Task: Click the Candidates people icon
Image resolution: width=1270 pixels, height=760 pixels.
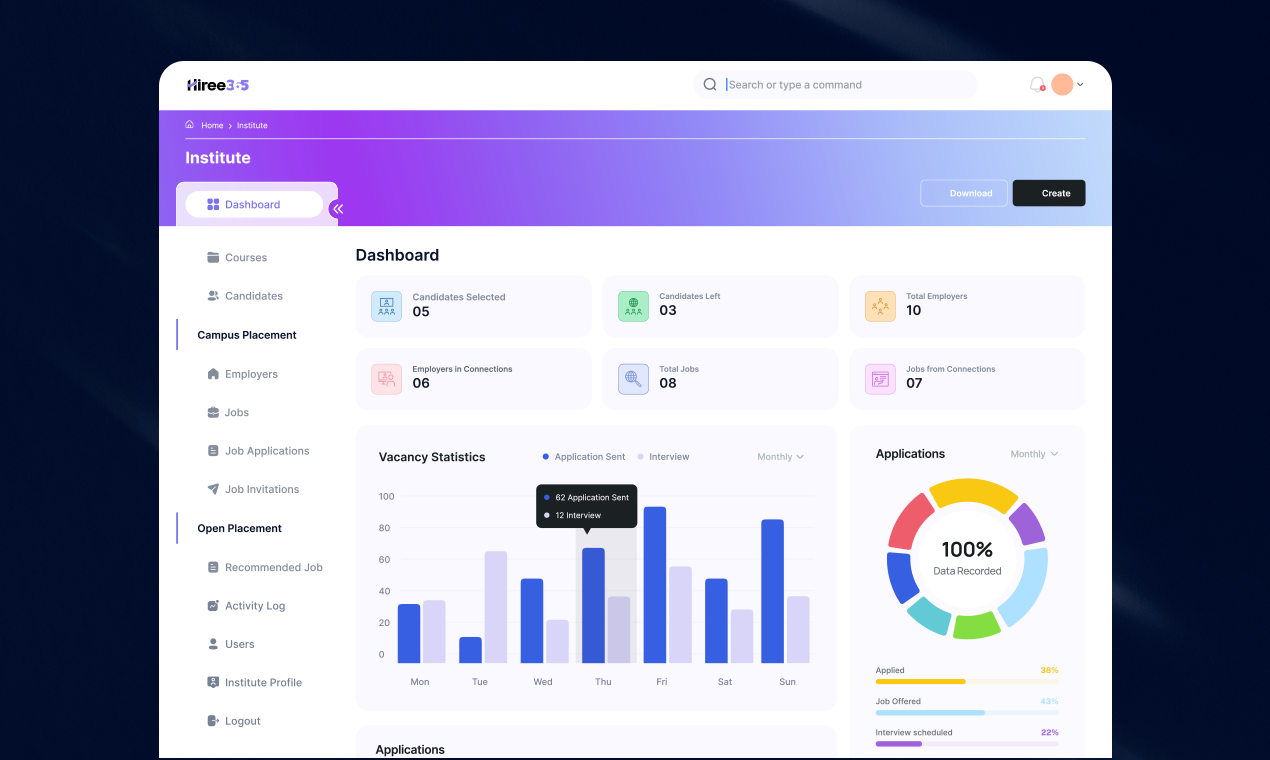Action: pos(213,296)
